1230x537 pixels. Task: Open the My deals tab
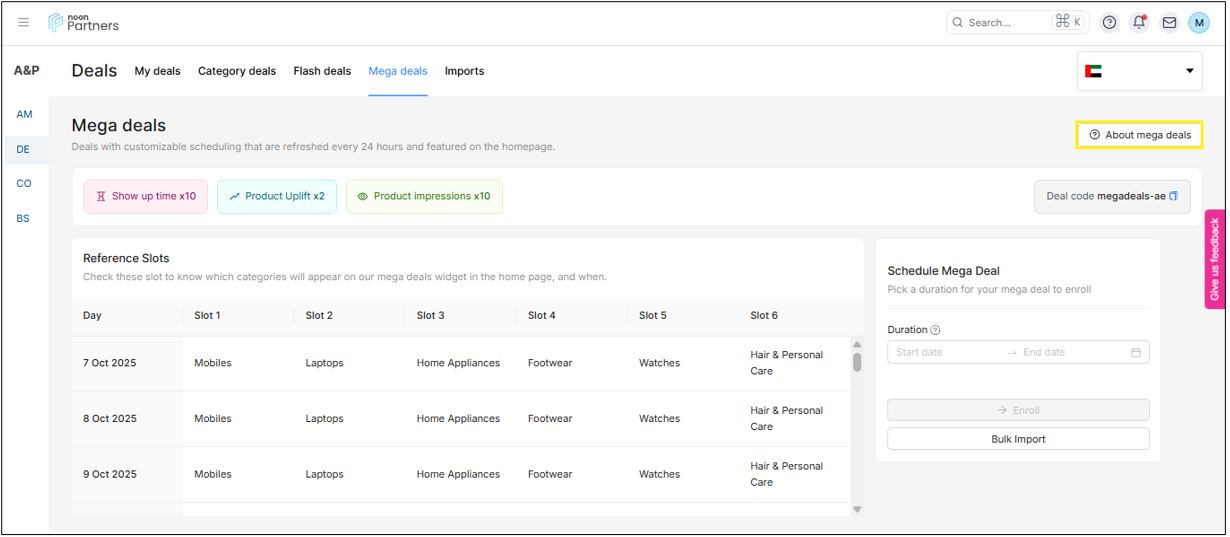[157, 71]
